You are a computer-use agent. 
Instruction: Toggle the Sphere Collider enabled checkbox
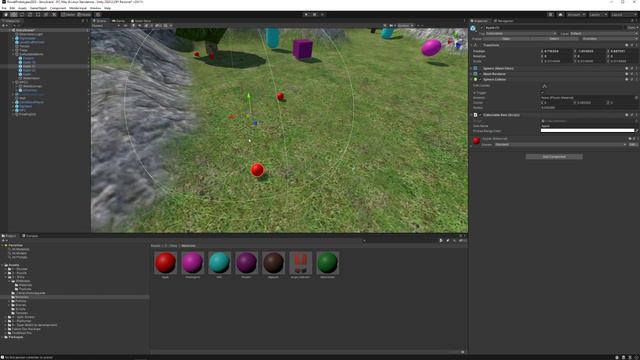[x=480, y=79]
